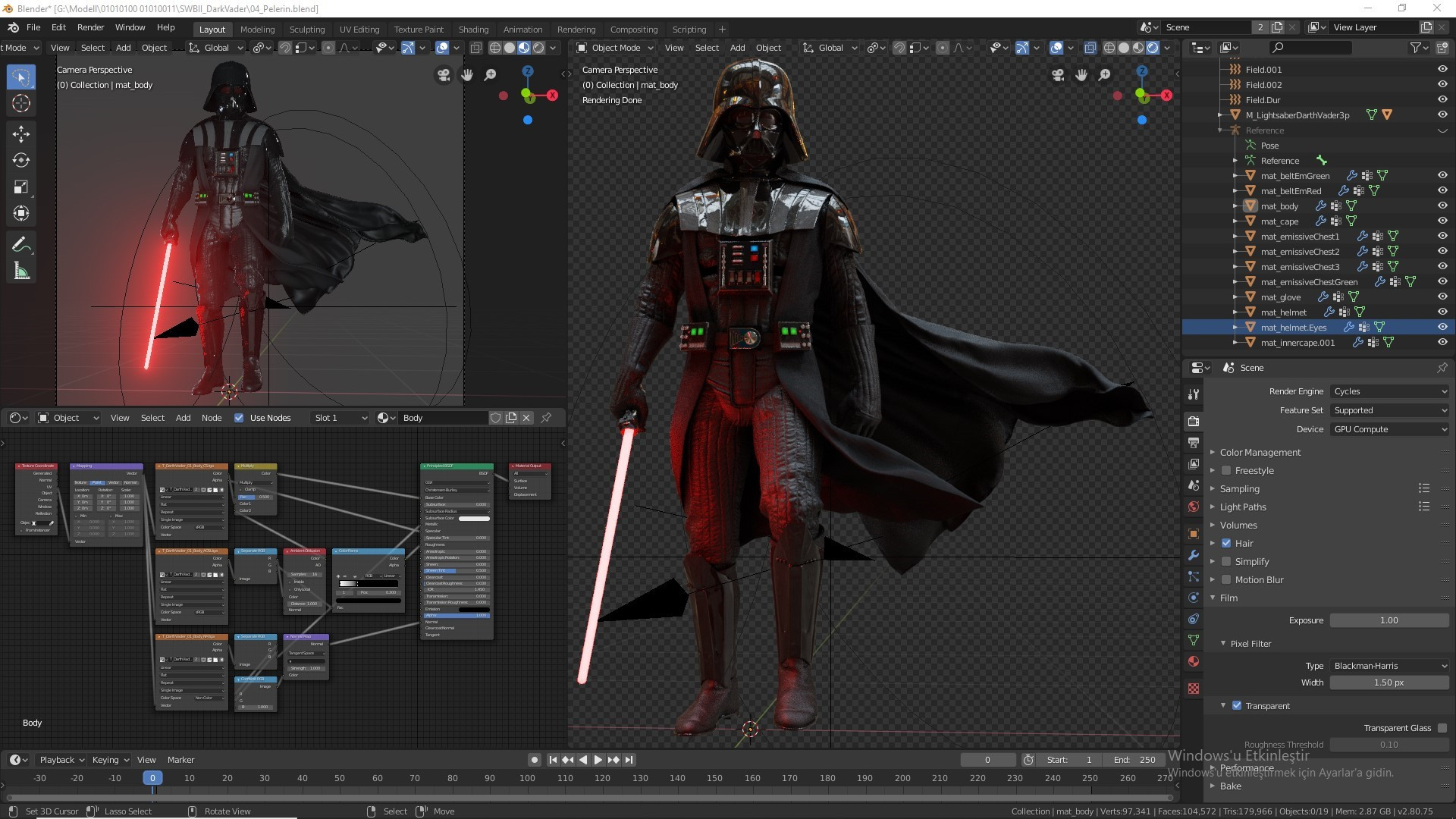
Task: Open the Object Data mesh tab
Action: (x=1194, y=640)
